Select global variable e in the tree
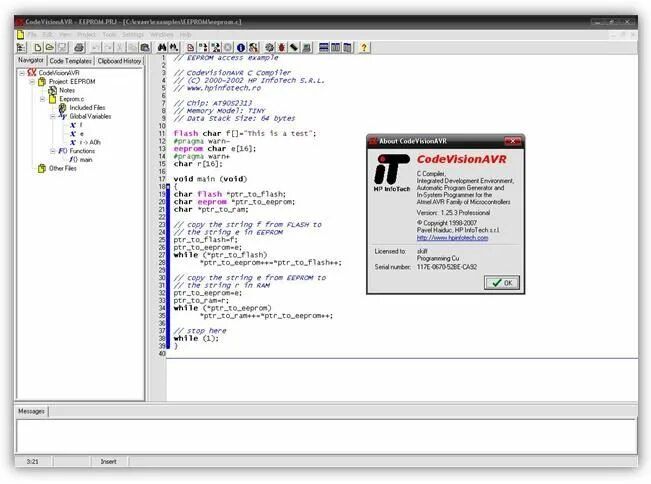 click(x=81, y=134)
